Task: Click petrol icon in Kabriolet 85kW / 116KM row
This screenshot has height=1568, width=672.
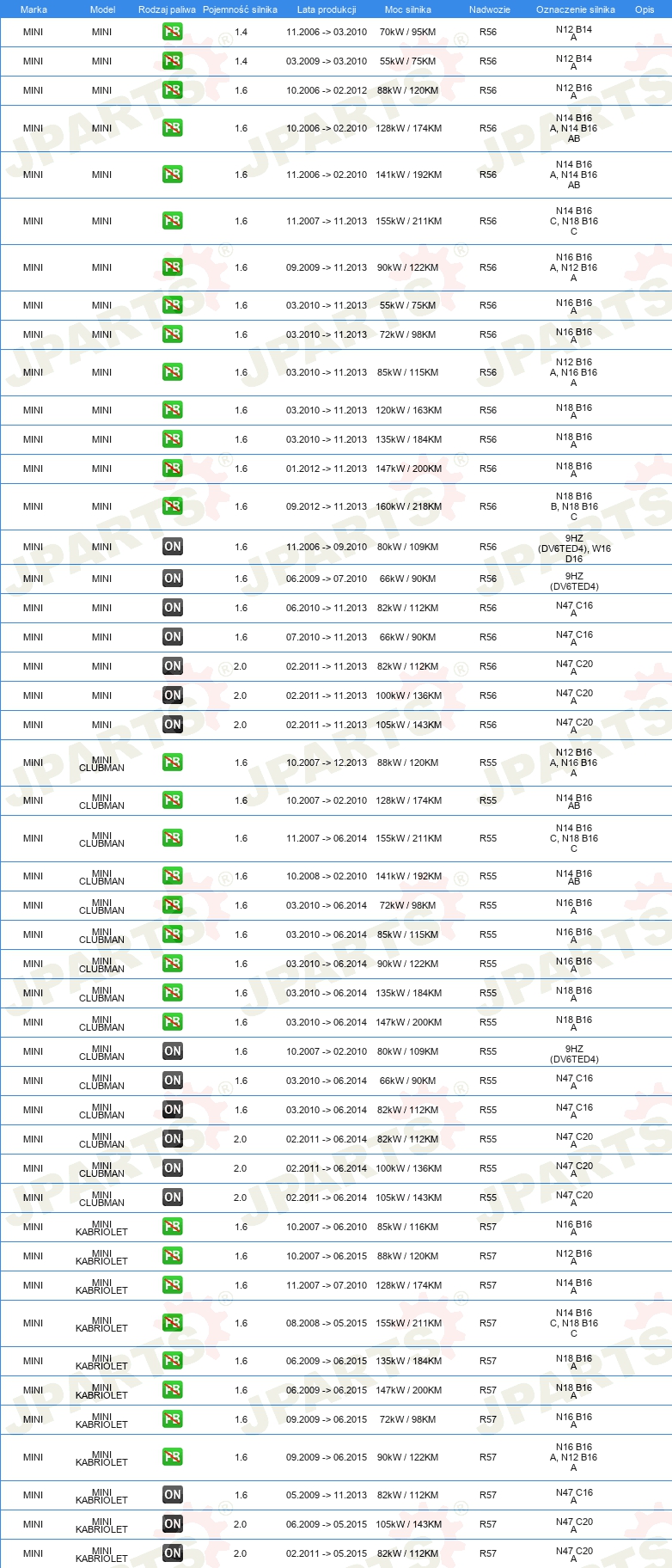Action: click(x=173, y=1227)
